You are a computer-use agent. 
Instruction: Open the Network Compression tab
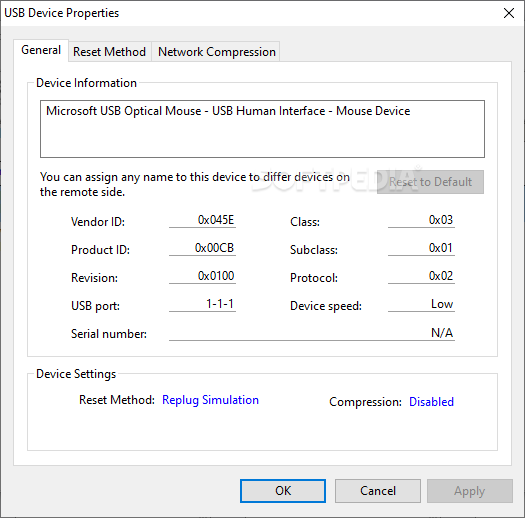coord(216,52)
